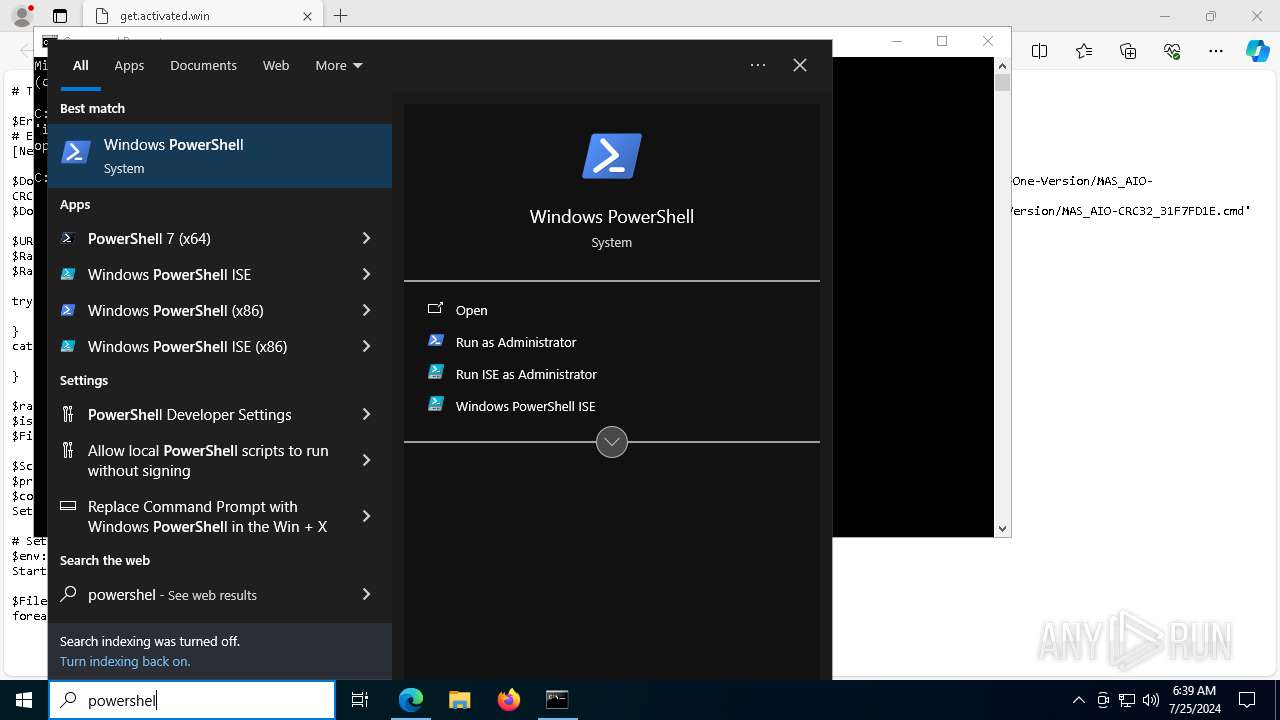
Task: Expand Windows PowerShell (x86) options arrow
Action: click(x=366, y=310)
